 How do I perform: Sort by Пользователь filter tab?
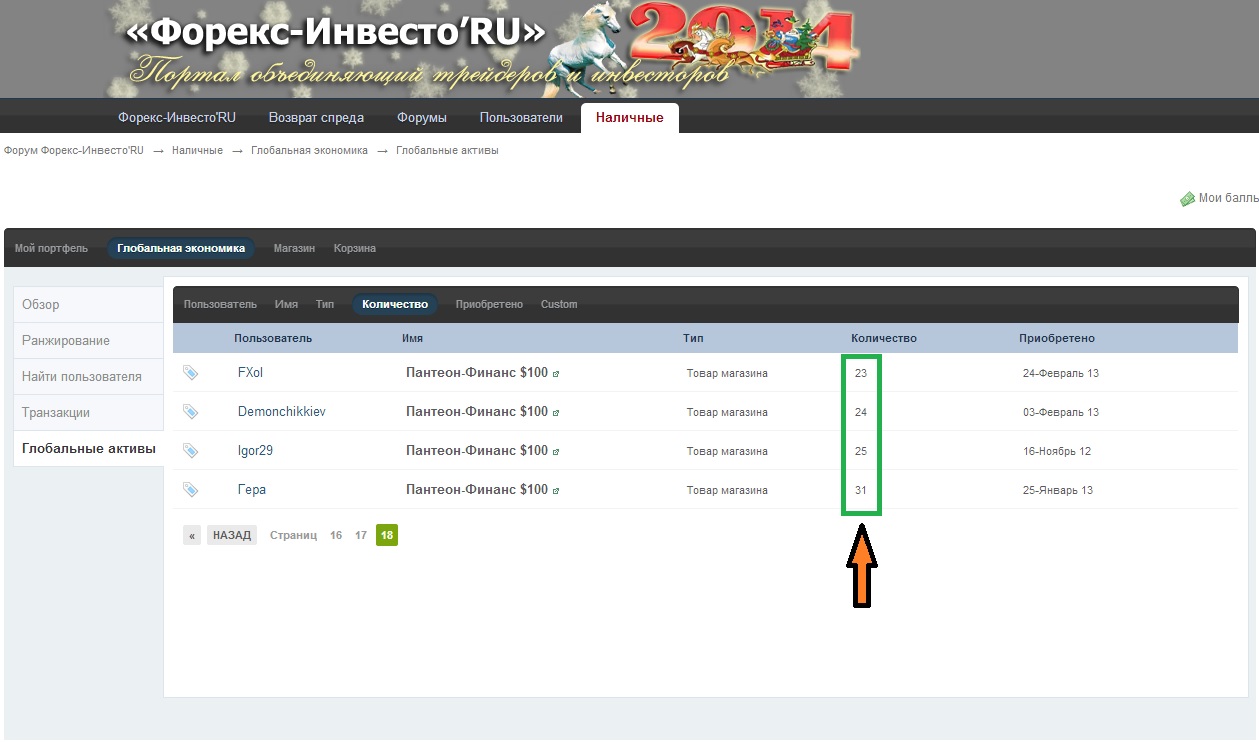click(x=220, y=304)
